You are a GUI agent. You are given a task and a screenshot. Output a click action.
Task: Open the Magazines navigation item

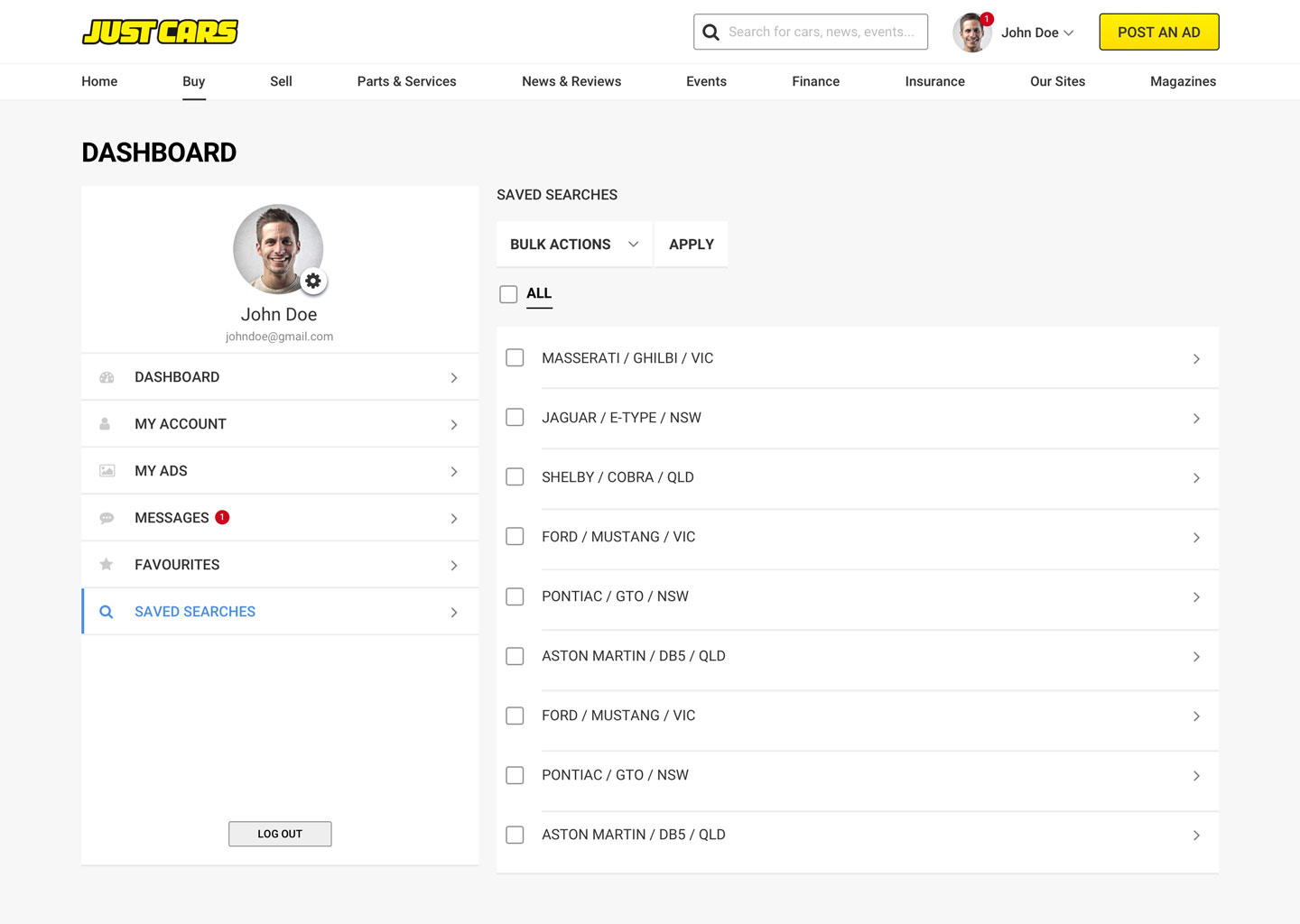click(x=1184, y=81)
